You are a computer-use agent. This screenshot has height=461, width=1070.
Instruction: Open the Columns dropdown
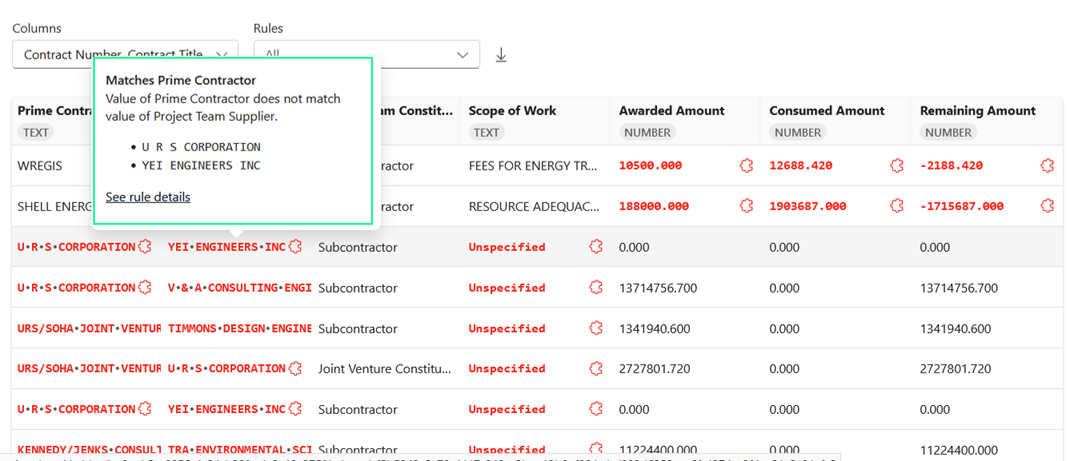tap(125, 55)
